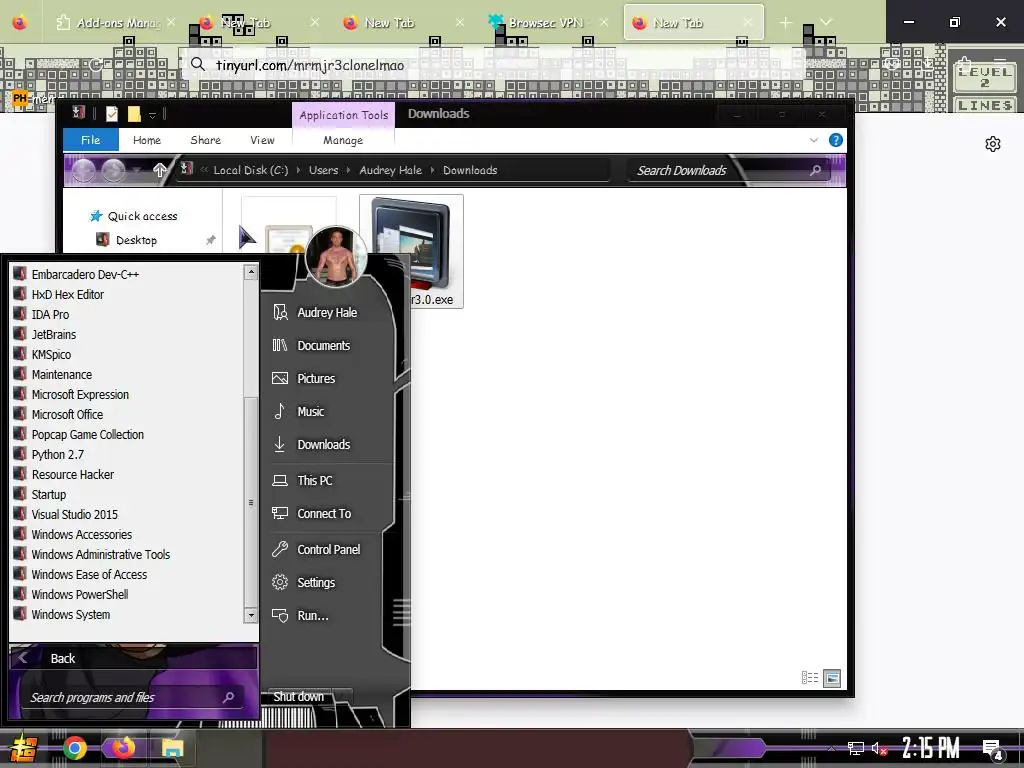Screen dimensions: 1024x768
Task: Open Documents from start menu
Action: (x=323, y=345)
